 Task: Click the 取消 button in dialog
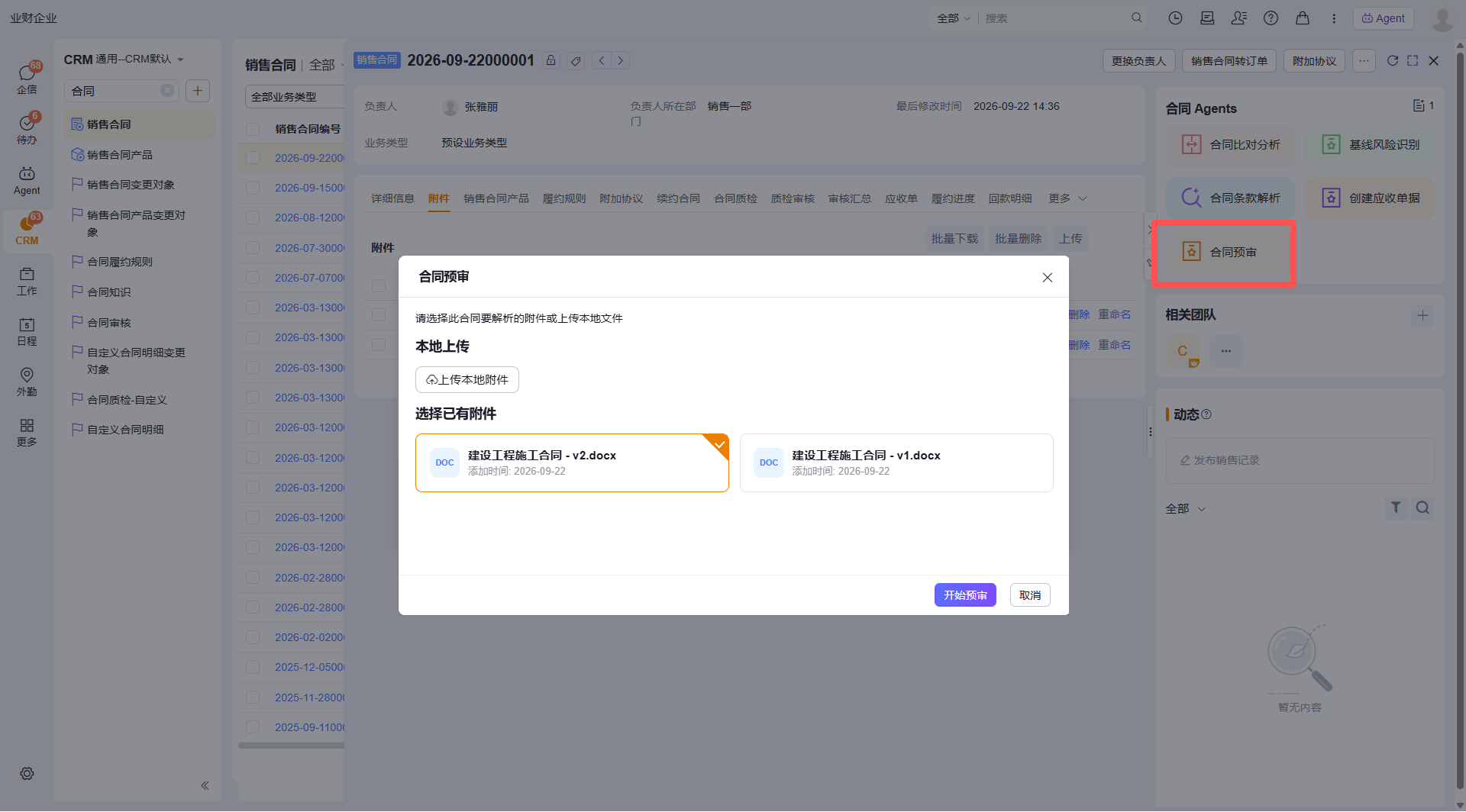click(1030, 594)
